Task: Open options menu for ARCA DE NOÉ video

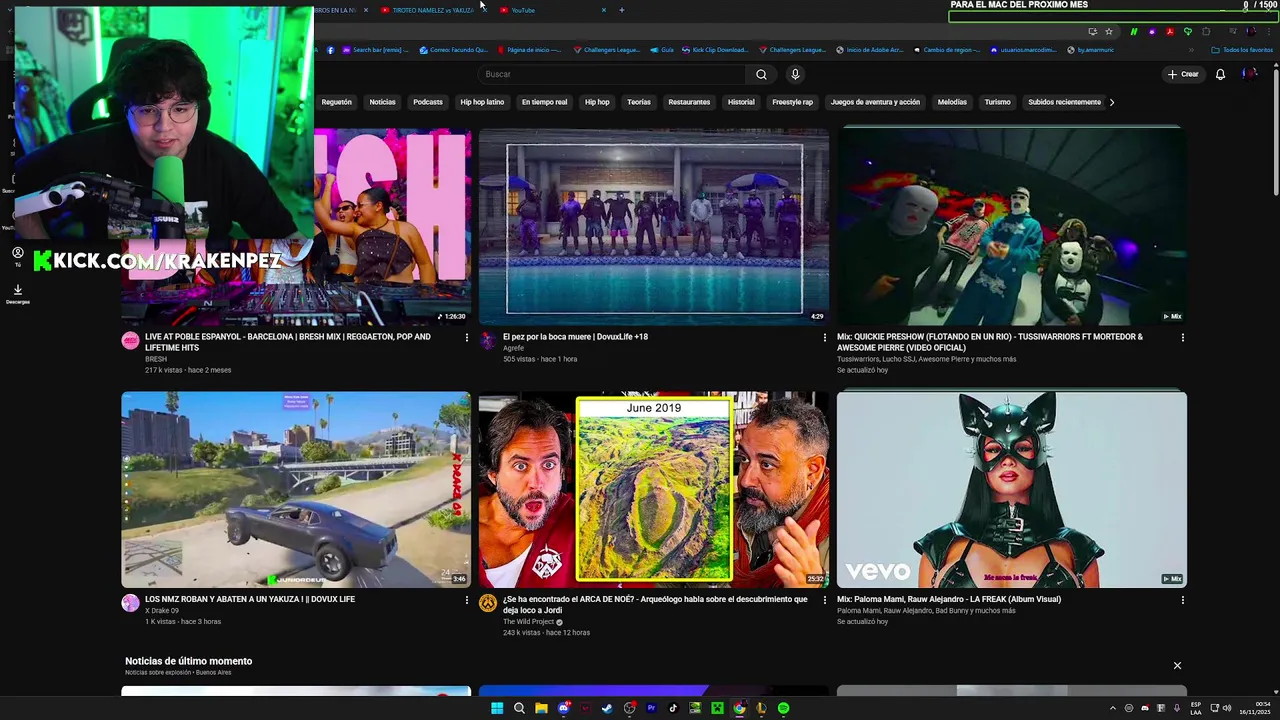Action: tap(824, 600)
